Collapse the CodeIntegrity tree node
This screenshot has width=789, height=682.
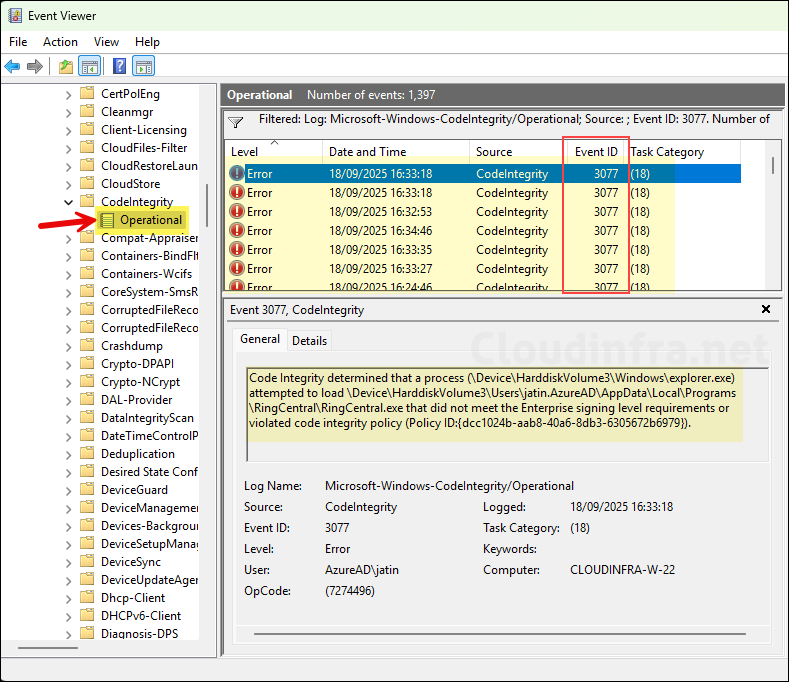(68, 202)
